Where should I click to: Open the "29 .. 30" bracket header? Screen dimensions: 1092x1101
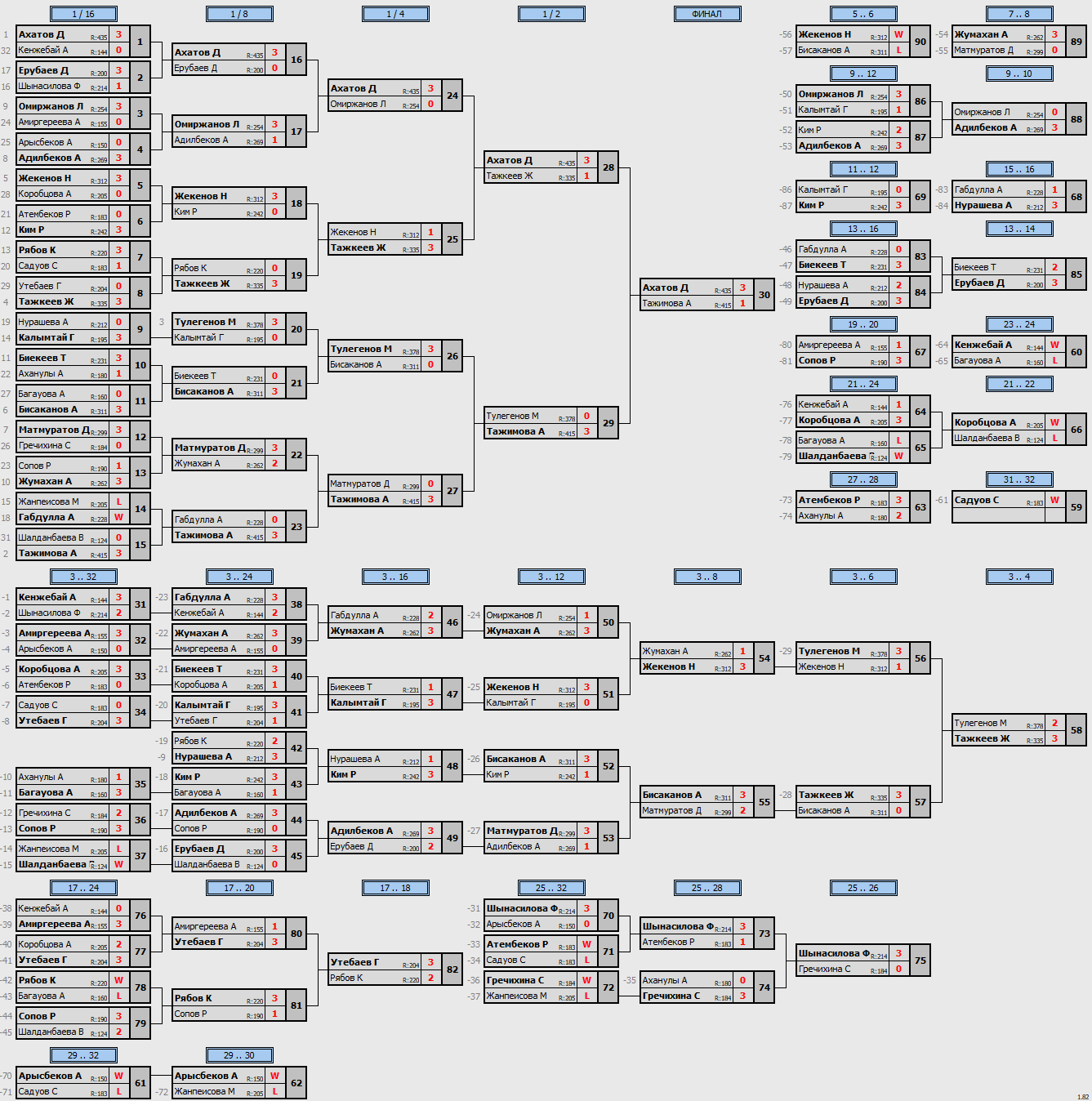(x=239, y=1055)
